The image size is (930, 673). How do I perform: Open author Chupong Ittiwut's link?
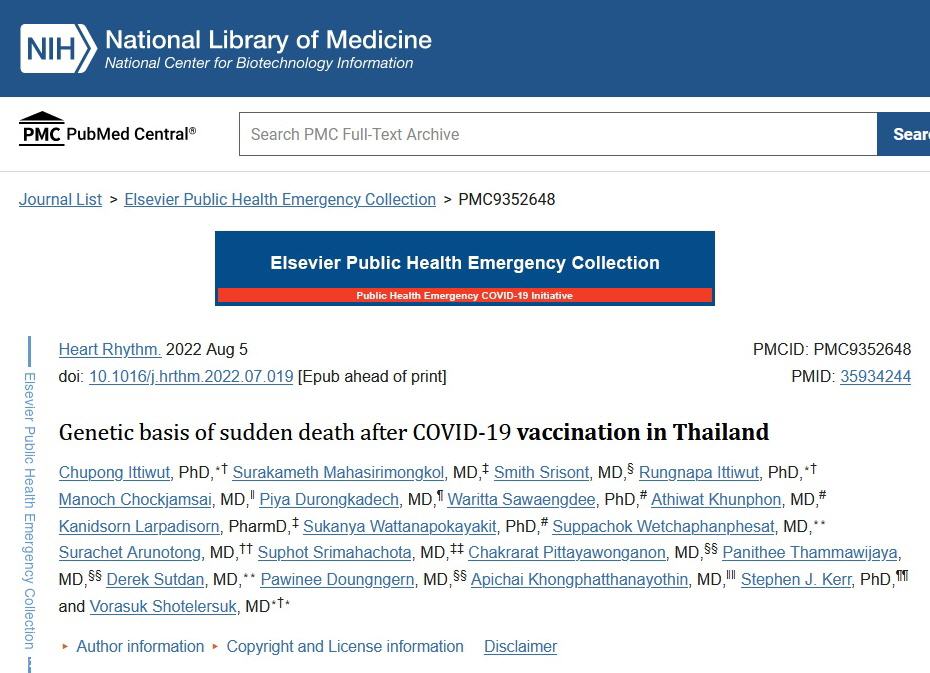(x=114, y=473)
